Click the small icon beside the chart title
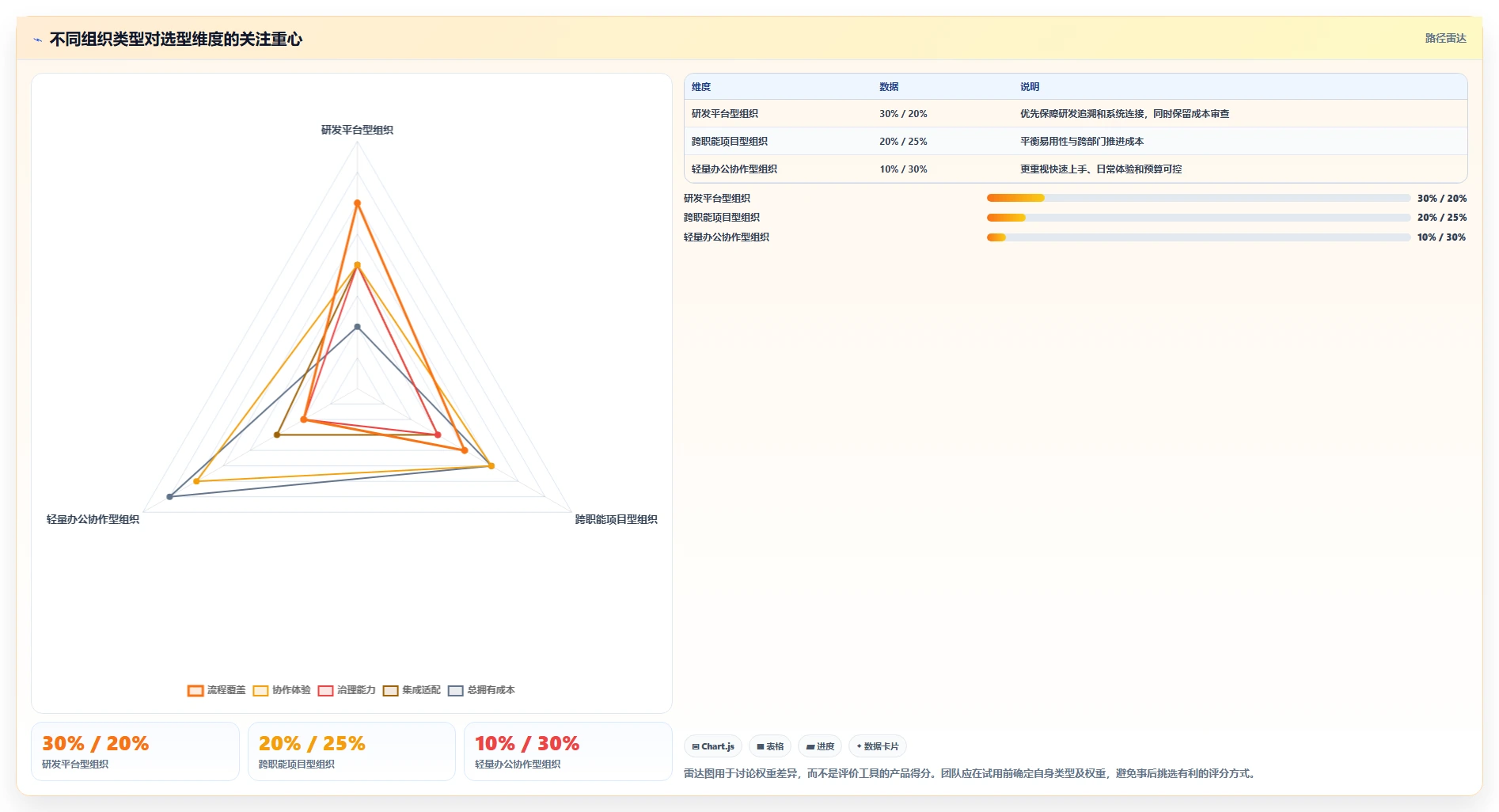 click(37, 39)
